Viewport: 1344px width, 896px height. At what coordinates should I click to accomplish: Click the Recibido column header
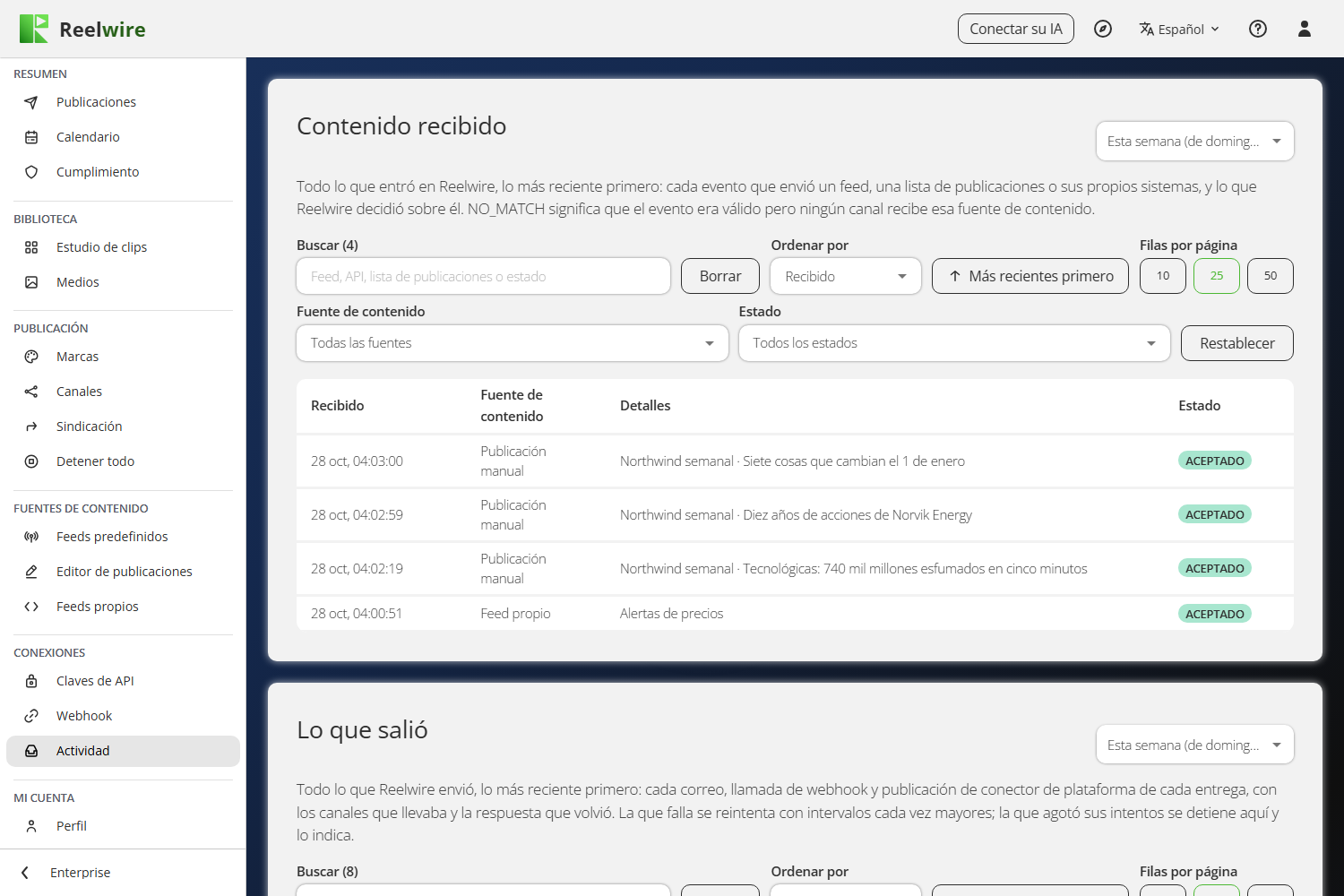(338, 406)
